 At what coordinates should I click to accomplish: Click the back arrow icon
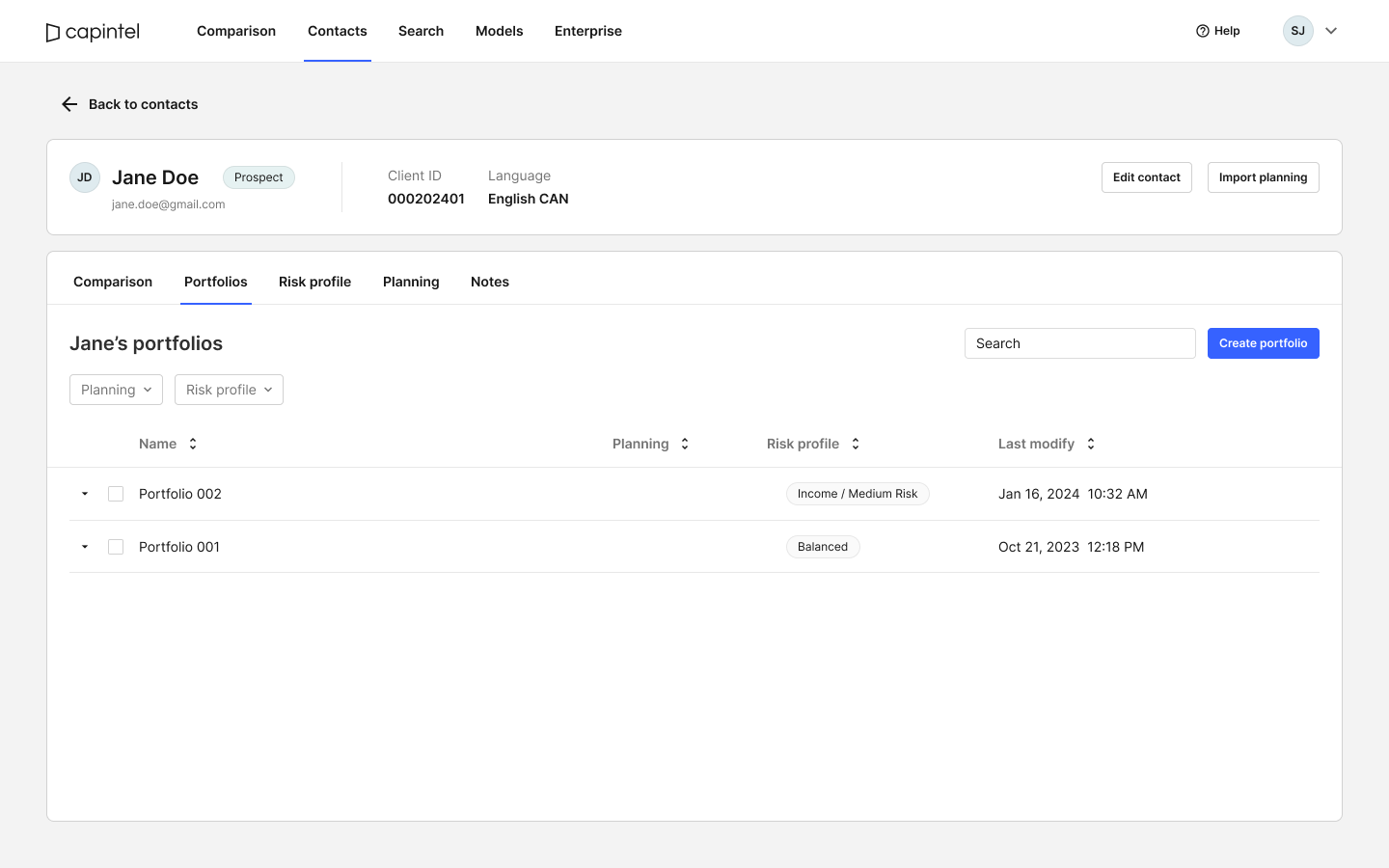click(69, 104)
